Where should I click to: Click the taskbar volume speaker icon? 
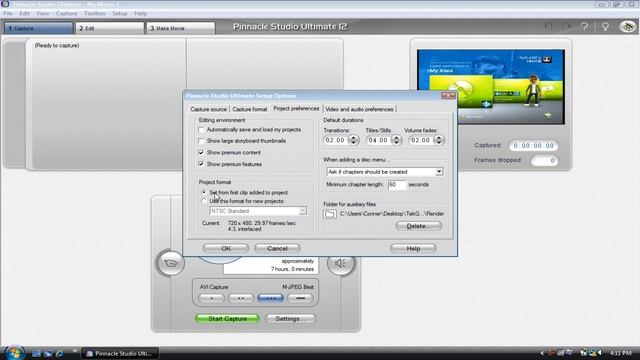(600, 353)
